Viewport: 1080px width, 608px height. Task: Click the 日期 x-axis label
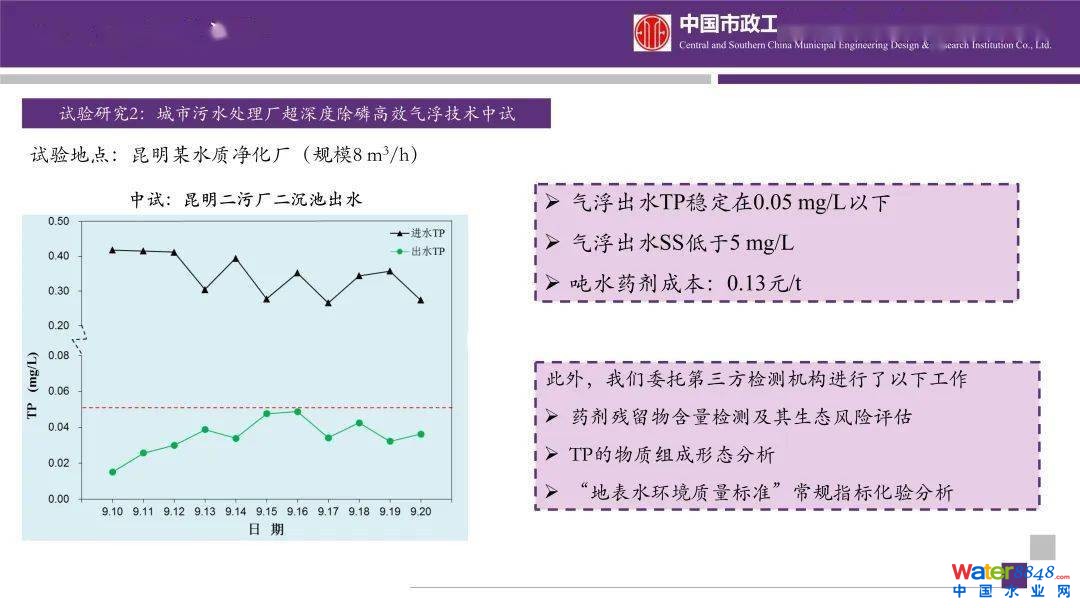pyautogui.click(x=265, y=529)
